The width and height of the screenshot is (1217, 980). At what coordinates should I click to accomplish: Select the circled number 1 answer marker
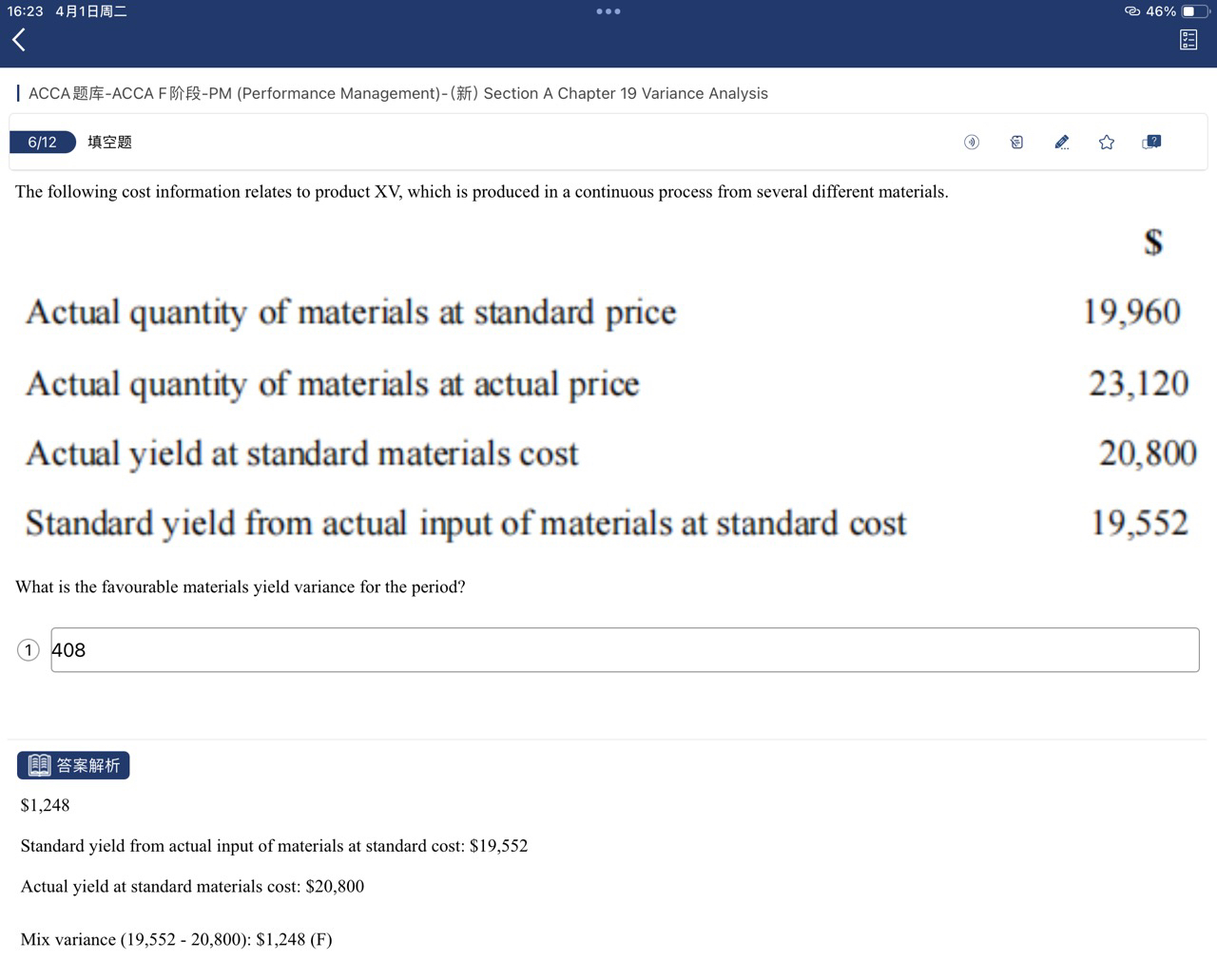29,650
